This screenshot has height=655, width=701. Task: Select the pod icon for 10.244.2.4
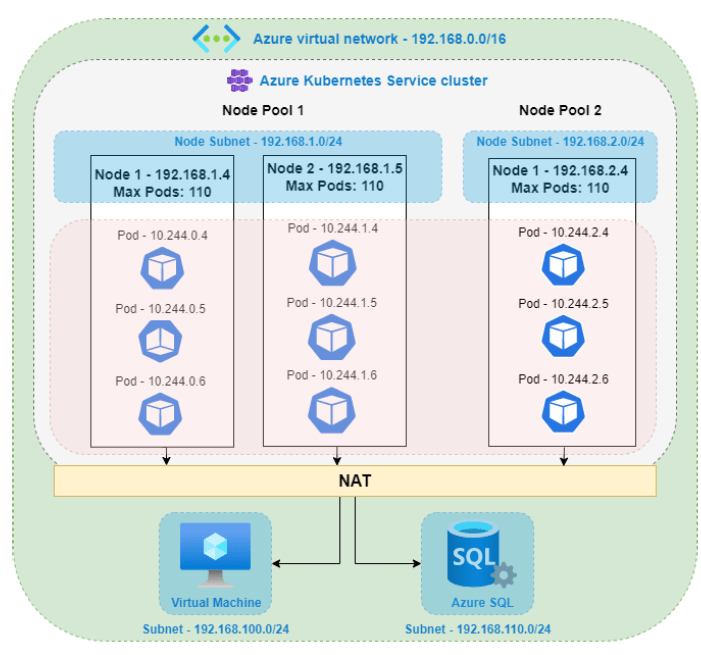coord(563,265)
